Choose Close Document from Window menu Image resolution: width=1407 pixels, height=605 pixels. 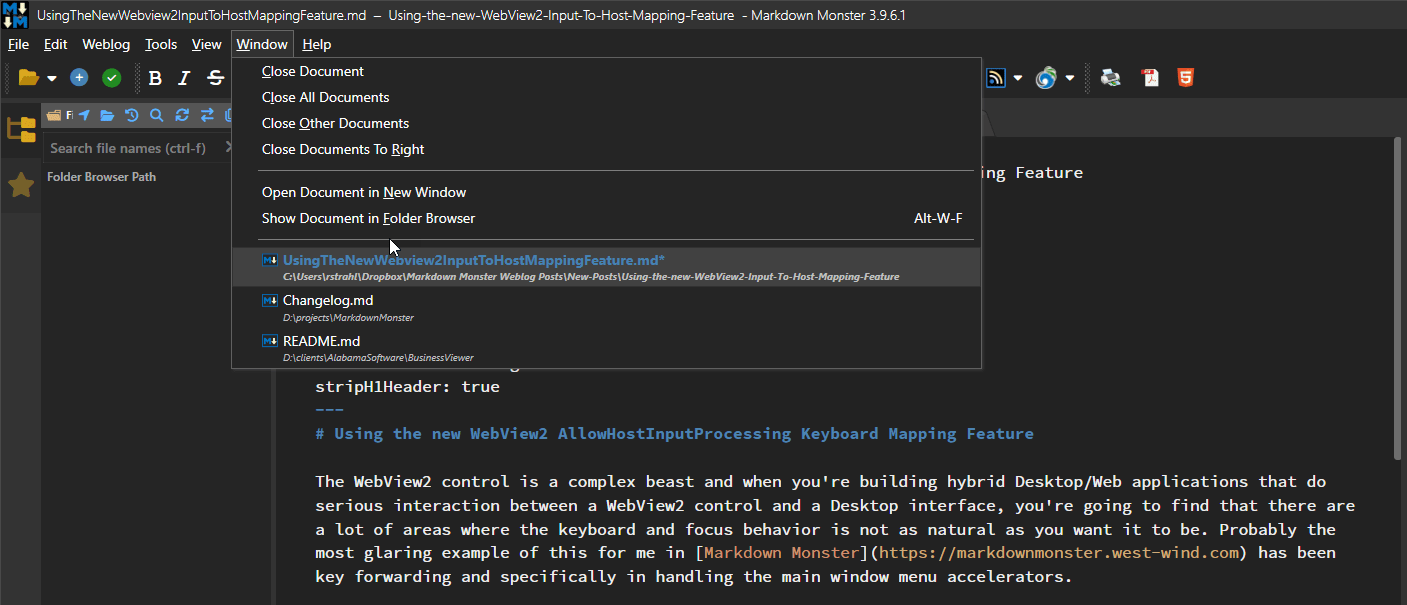point(606,71)
